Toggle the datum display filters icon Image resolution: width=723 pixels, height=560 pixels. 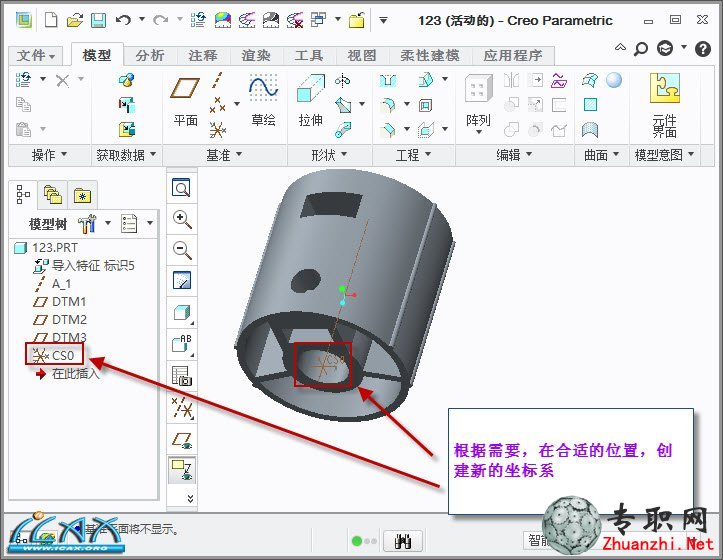point(182,408)
